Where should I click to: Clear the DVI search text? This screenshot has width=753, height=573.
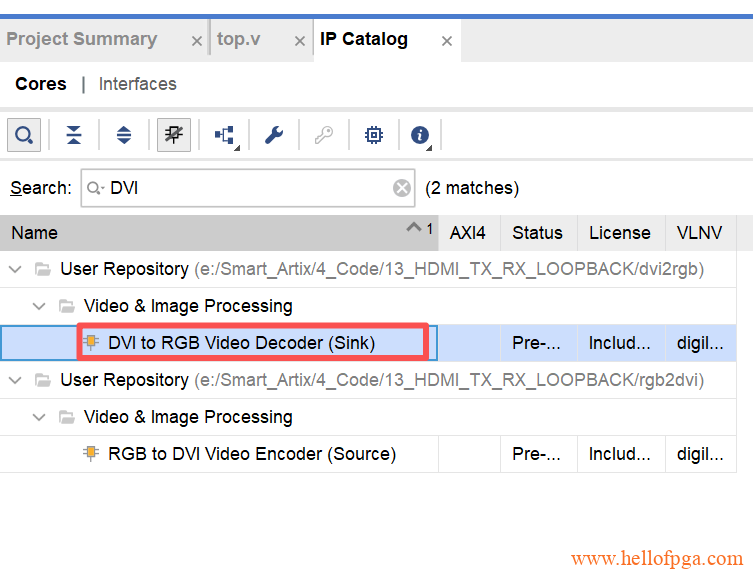(401, 188)
